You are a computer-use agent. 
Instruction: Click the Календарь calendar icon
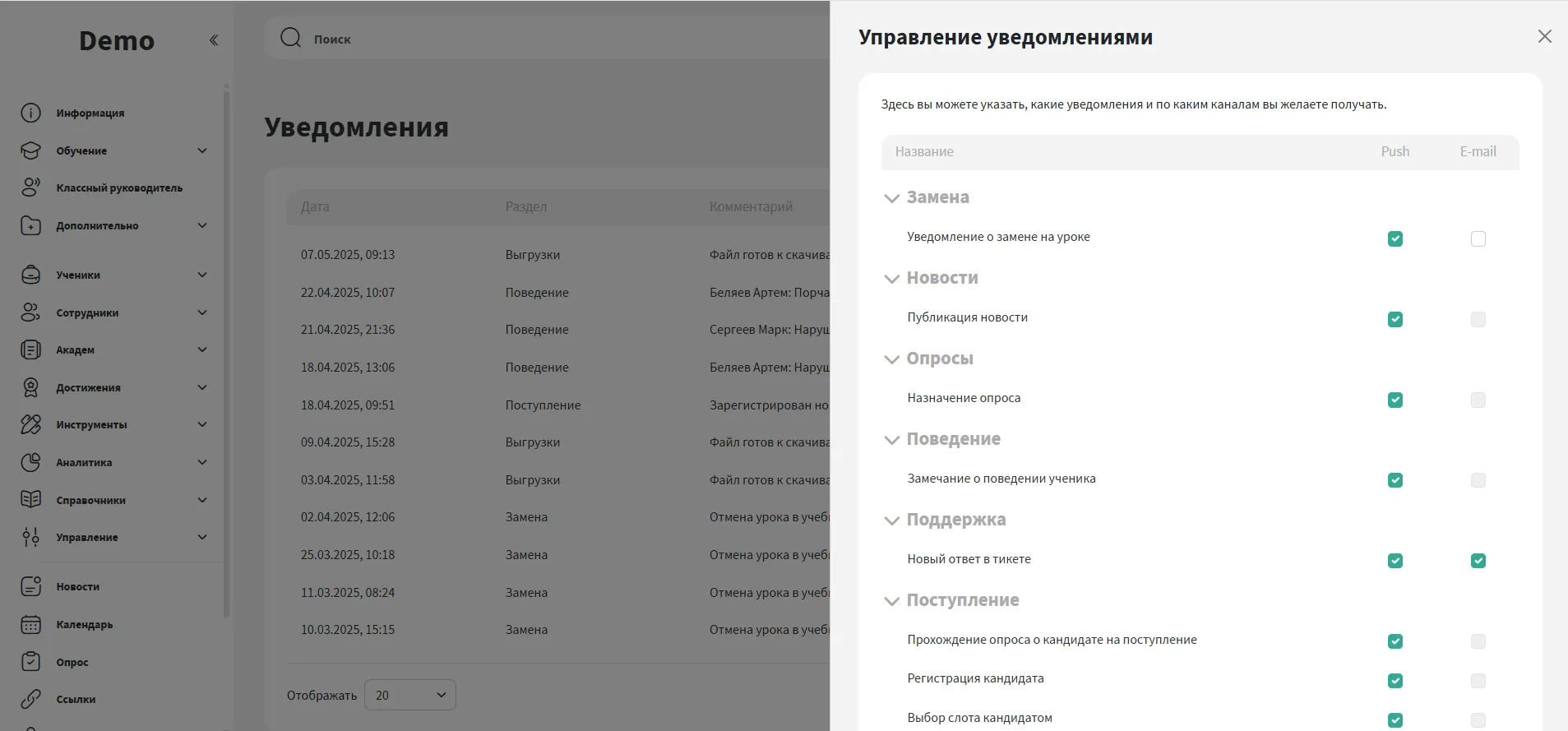30,625
